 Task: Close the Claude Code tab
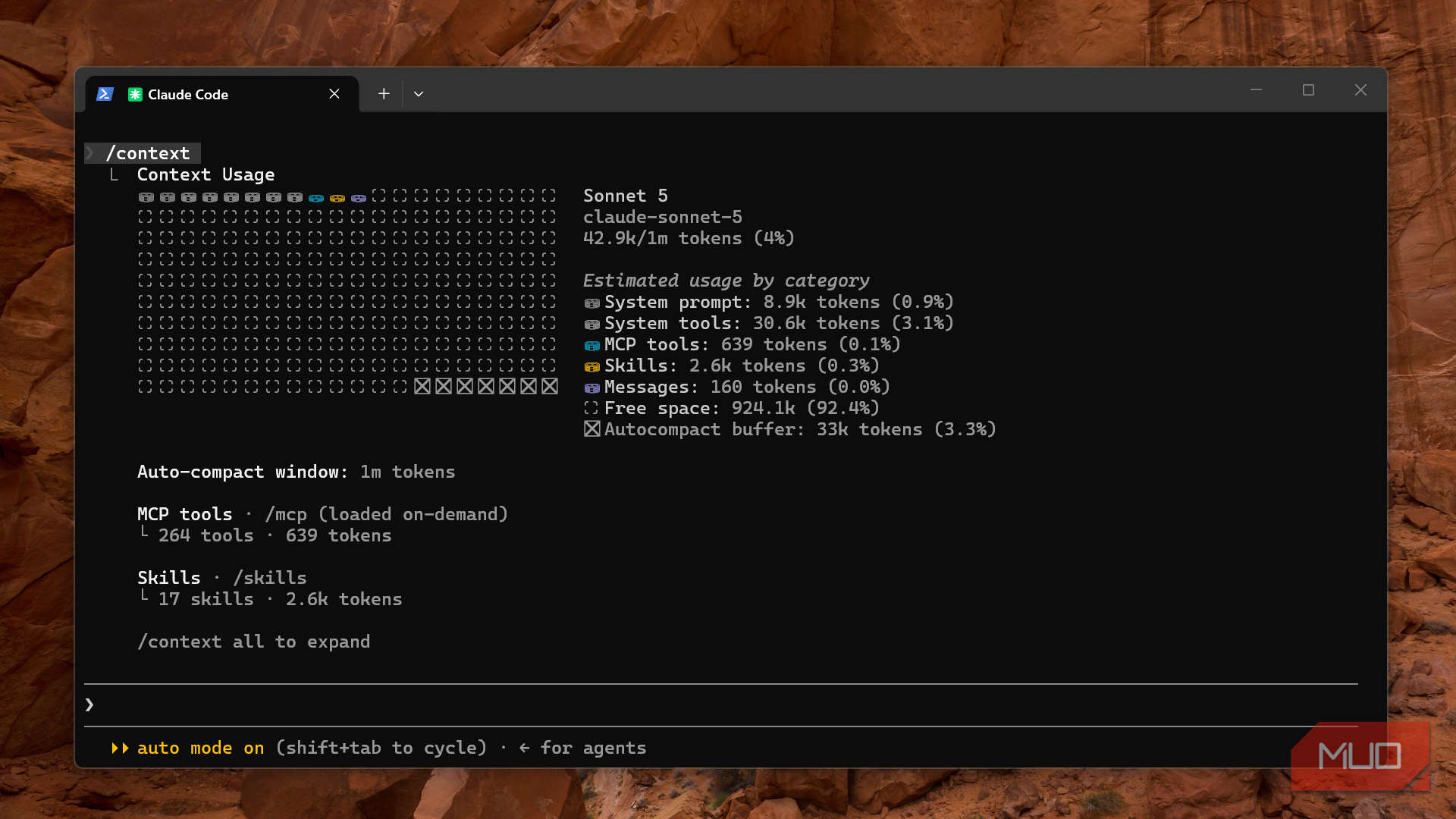click(x=334, y=94)
